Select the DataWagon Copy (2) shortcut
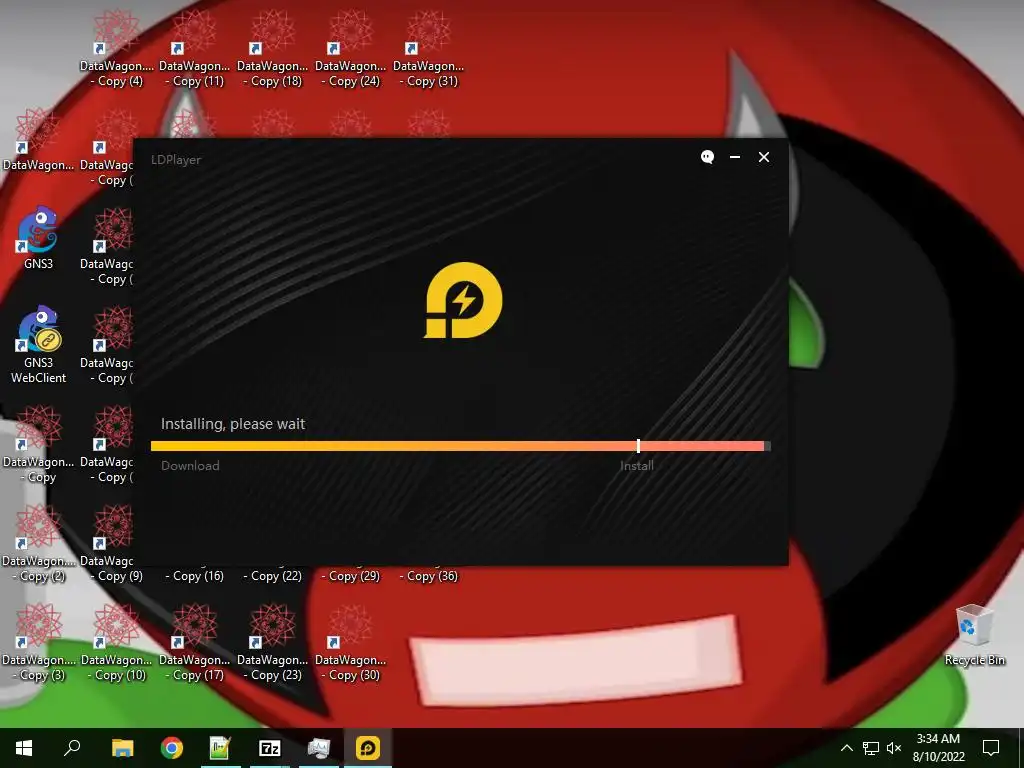This screenshot has width=1024, height=768. 39,543
